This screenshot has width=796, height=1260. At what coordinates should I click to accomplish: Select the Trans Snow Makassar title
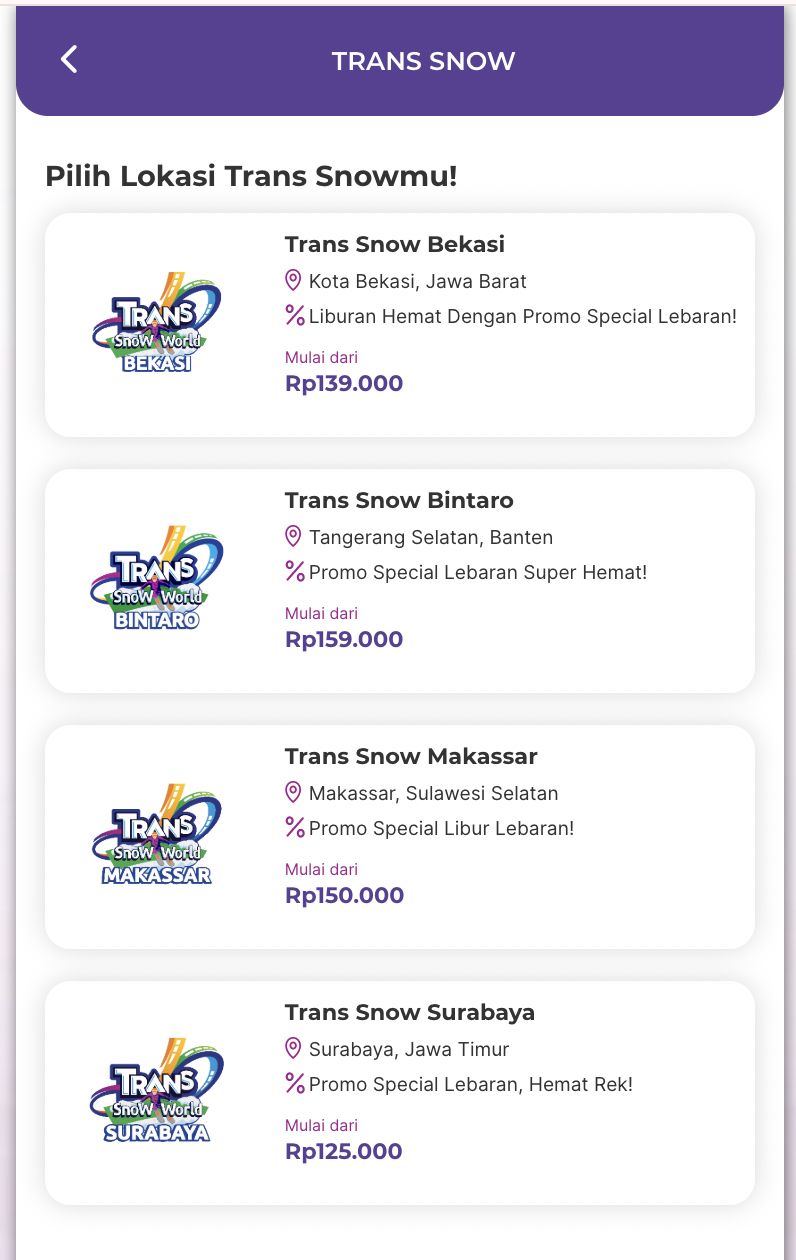pos(411,756)
